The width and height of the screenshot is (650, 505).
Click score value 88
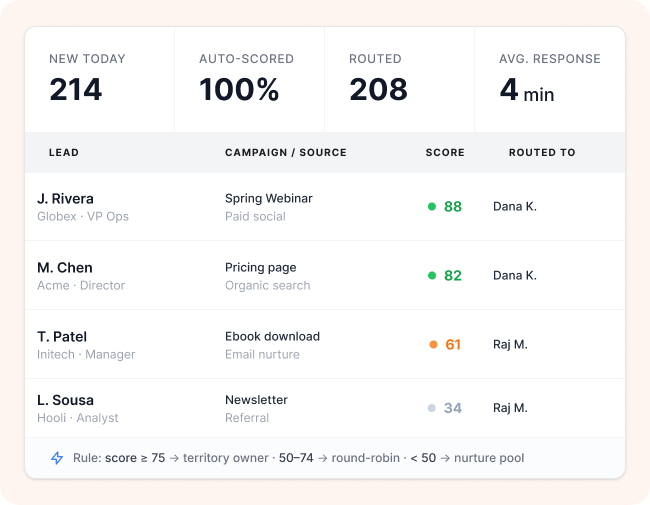453,206
